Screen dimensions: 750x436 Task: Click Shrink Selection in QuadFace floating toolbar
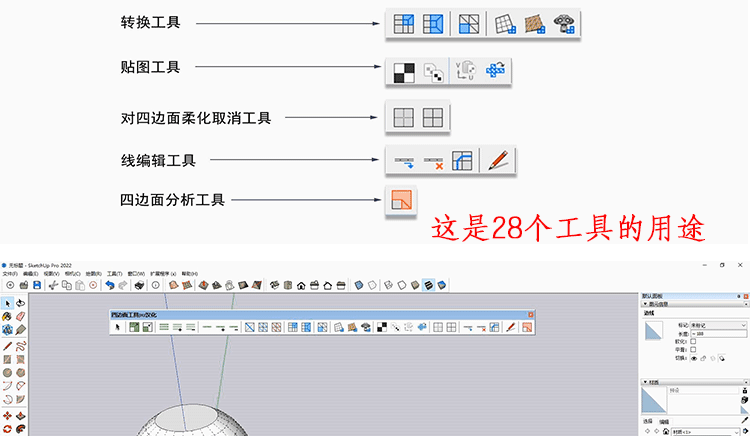(147, 327)
